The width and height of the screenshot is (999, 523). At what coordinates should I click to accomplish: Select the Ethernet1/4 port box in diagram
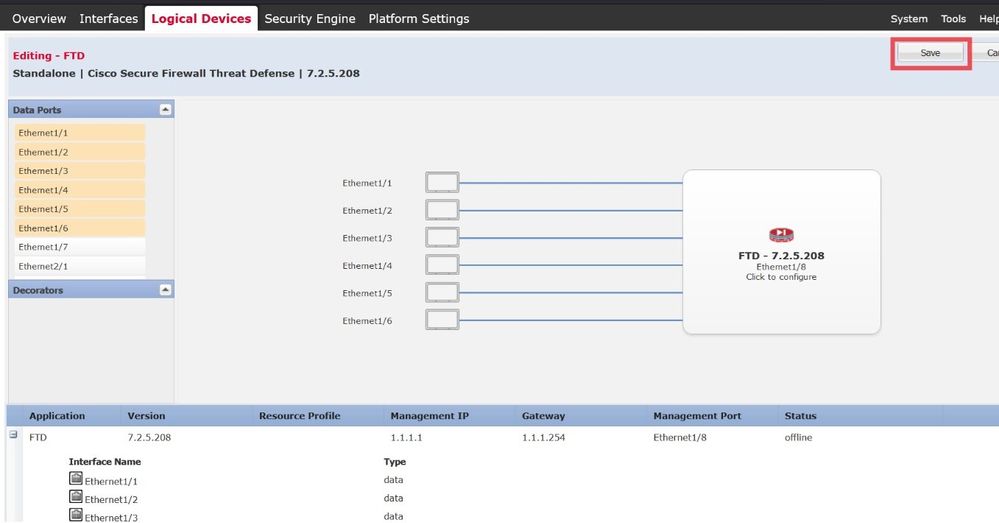tap(442, 265)
